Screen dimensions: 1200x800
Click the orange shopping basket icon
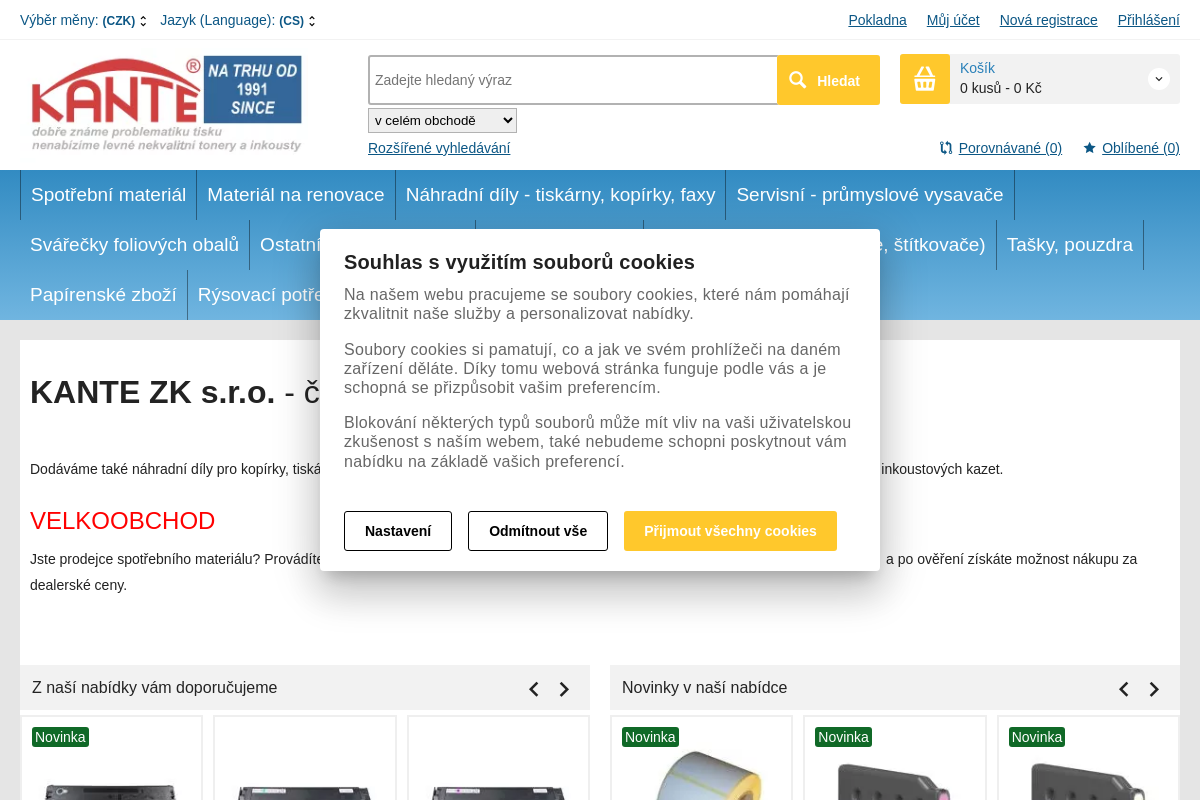pyautogui.click(x=925, y=79)
